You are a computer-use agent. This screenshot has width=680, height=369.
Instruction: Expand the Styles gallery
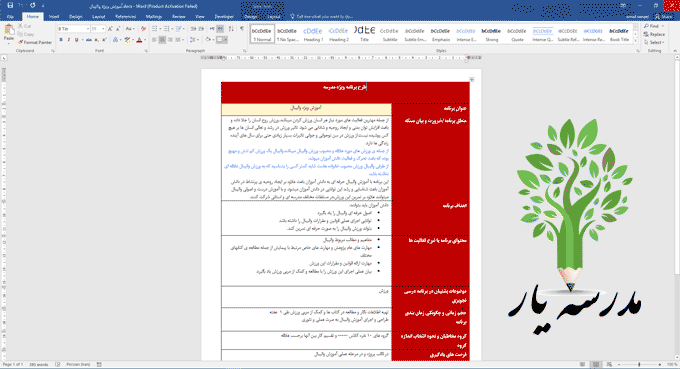pyautogui.click(x=635, y=41)
